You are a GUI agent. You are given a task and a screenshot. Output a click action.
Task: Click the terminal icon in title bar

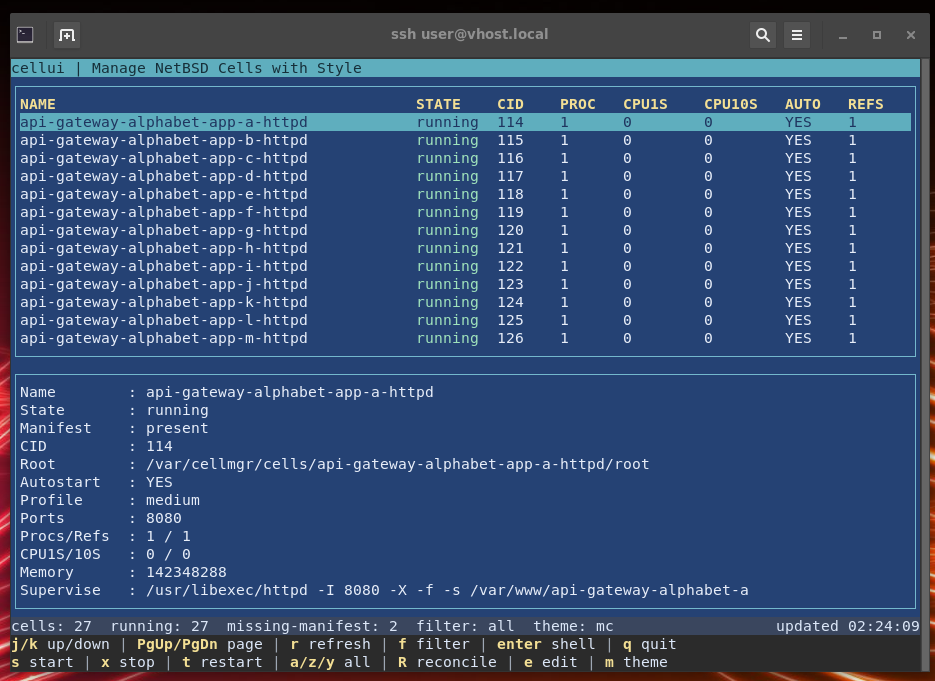coord(25,35)
